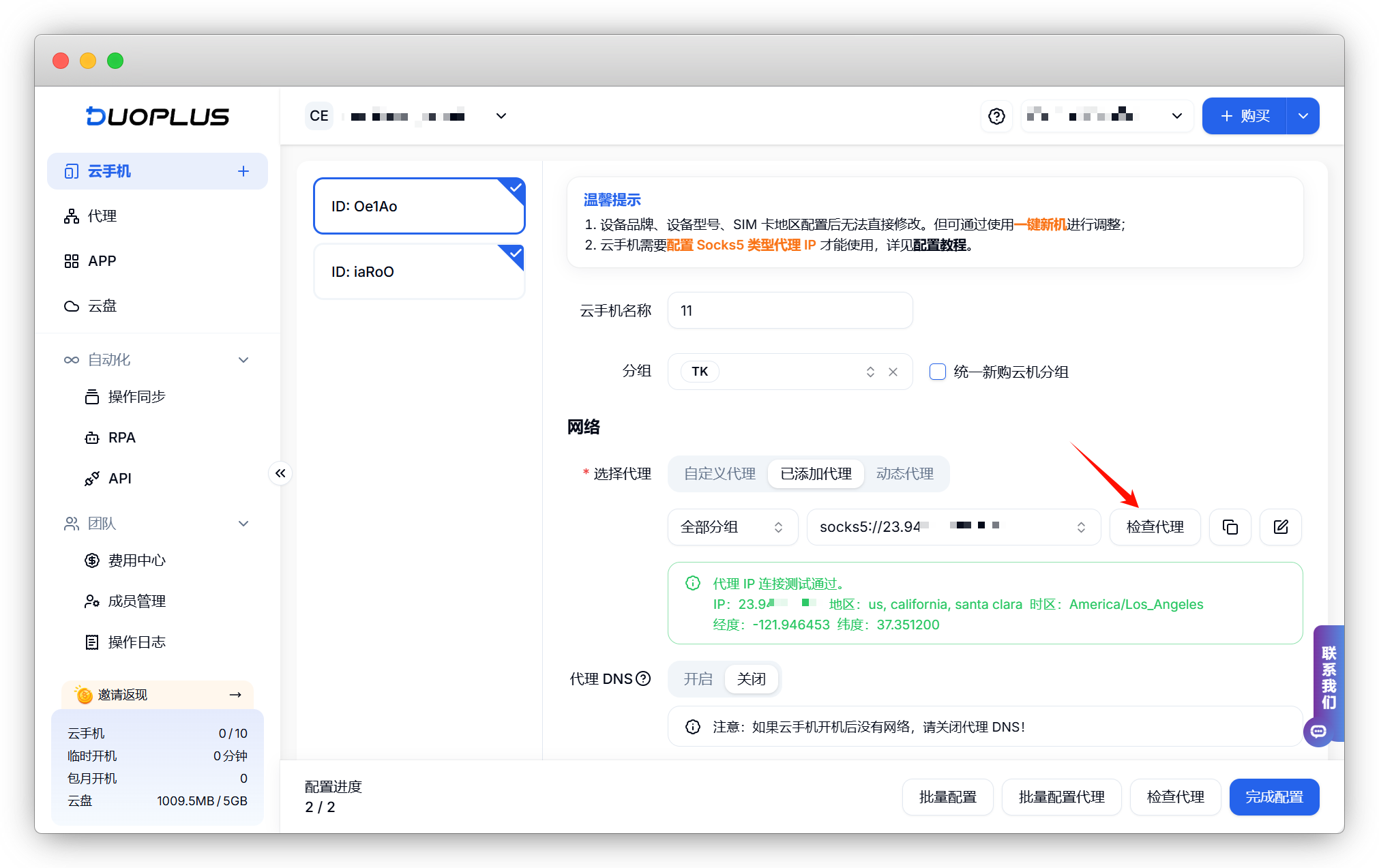This screenshot has height=868, width=1379.
Task: Click the 代理 DNS help icon
Action: [x=643, y=678]
